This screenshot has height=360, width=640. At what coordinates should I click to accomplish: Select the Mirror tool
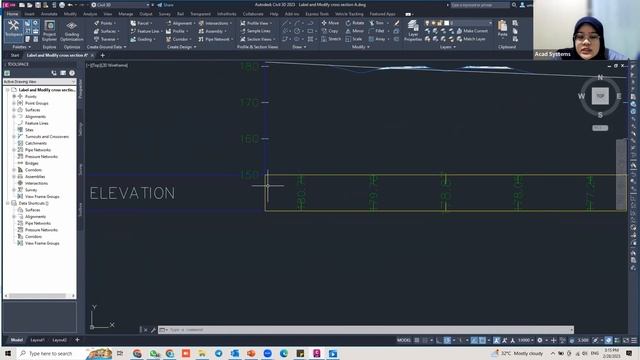point(354,31)
